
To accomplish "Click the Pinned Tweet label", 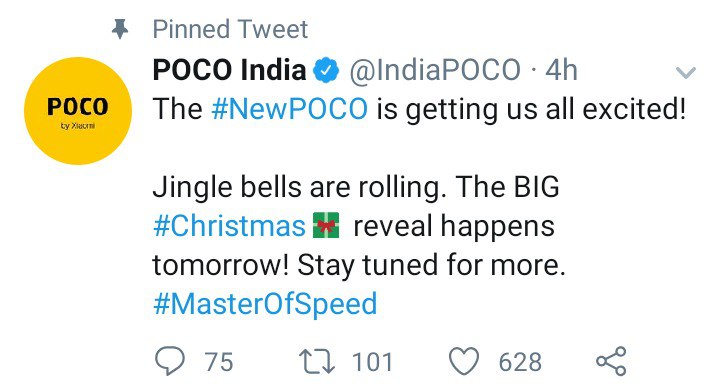I will [x=230, y=30].
